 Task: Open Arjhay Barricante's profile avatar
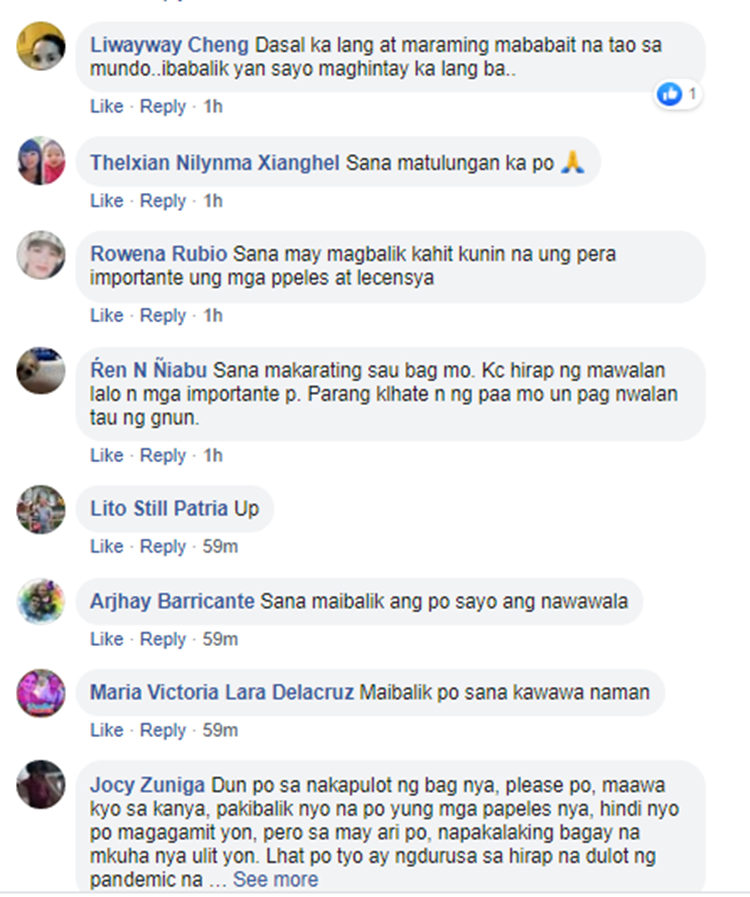click(41, 601)
